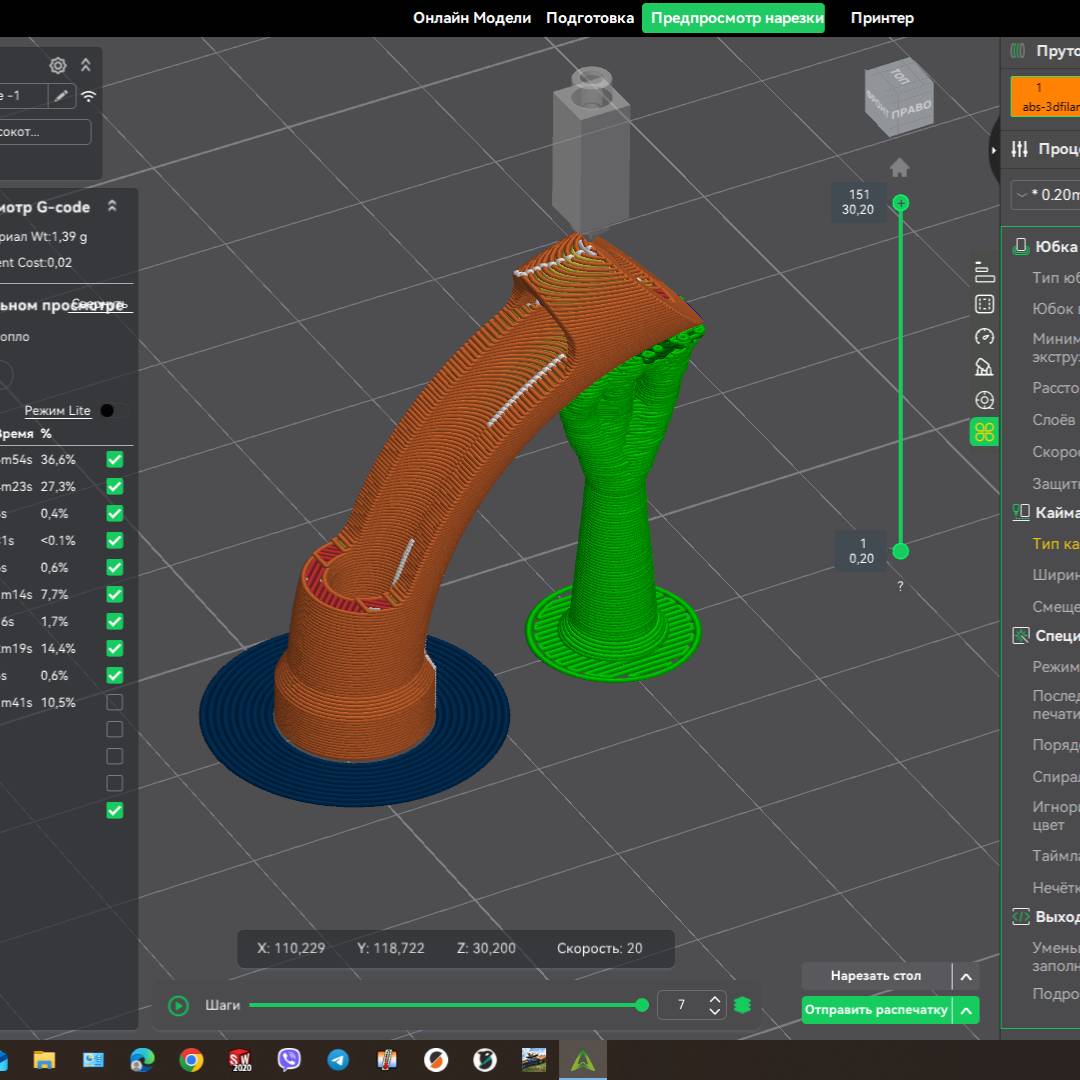This screenshot has height=1080, width=1080.
Task: Expand options arrow next to Нарезать стол
Action: coord(966,977)
